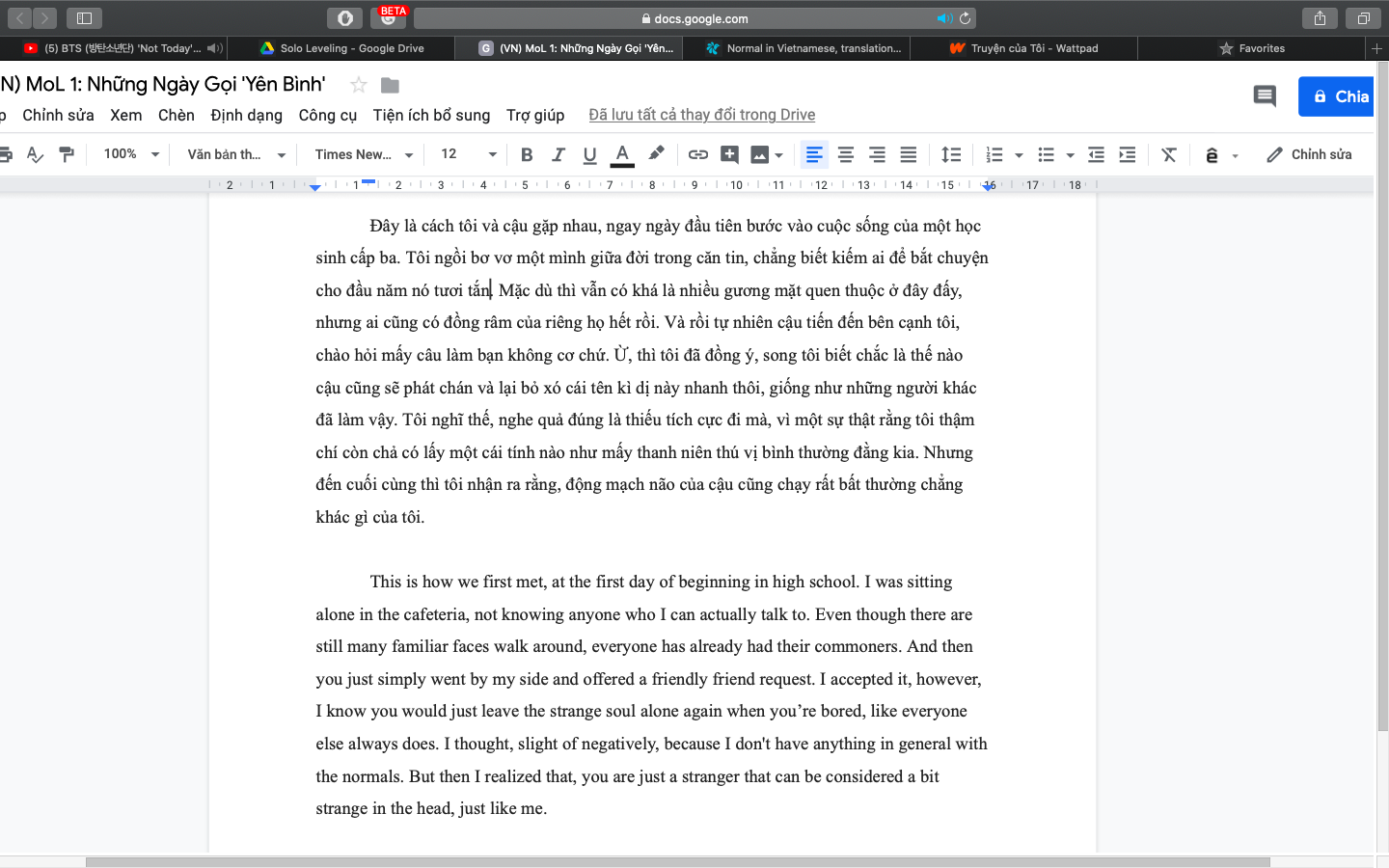Select the highlight color pen icon
Viewport: 1389px width, 868px height.
tap(657, 153)
